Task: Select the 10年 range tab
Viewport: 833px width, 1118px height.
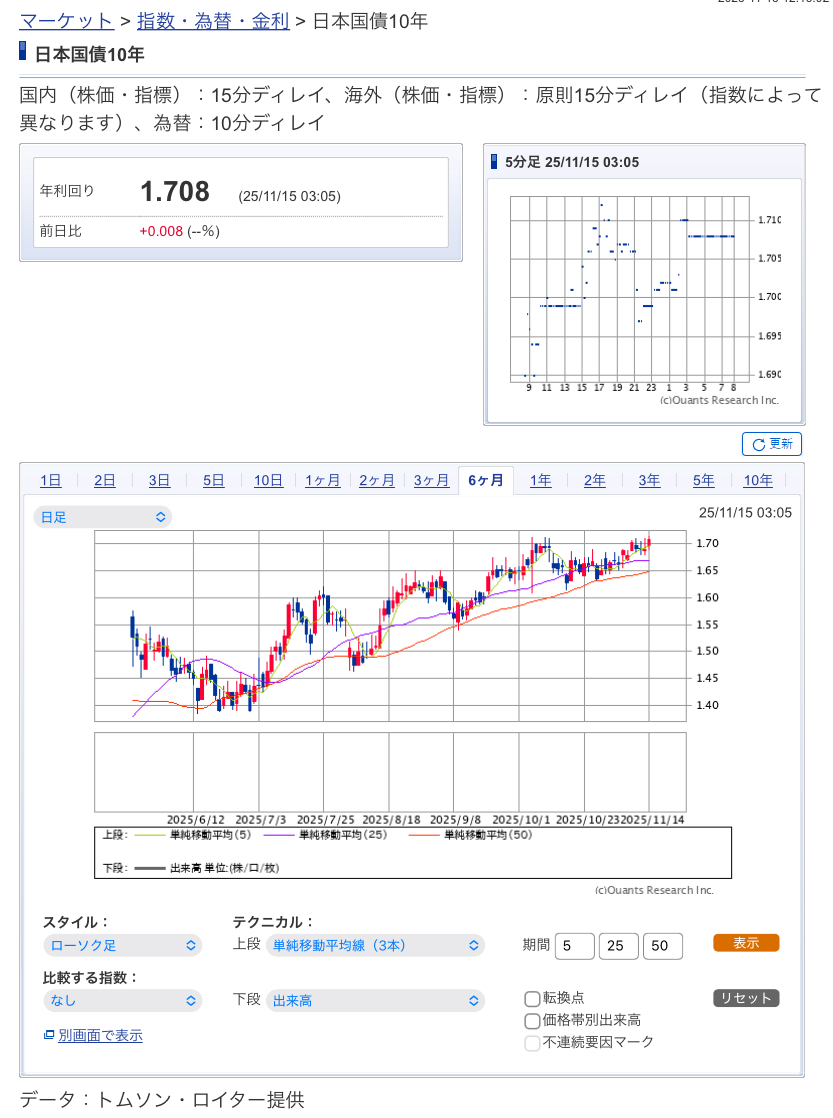Action: pyautogui.click(x=758, y=481)
